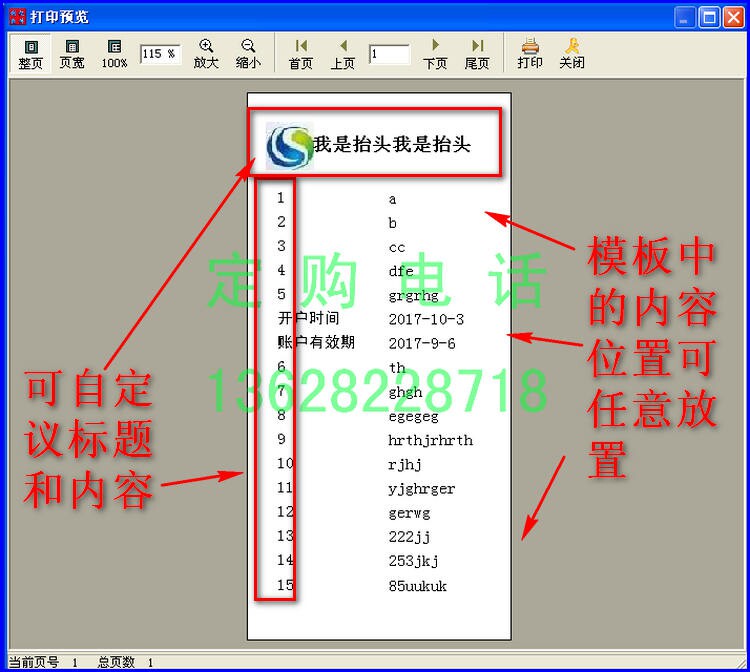Image resolution: width=750 pixels, height=672 pixels.
Task: Click the label 开户时间
Action: tap(309, 318)
